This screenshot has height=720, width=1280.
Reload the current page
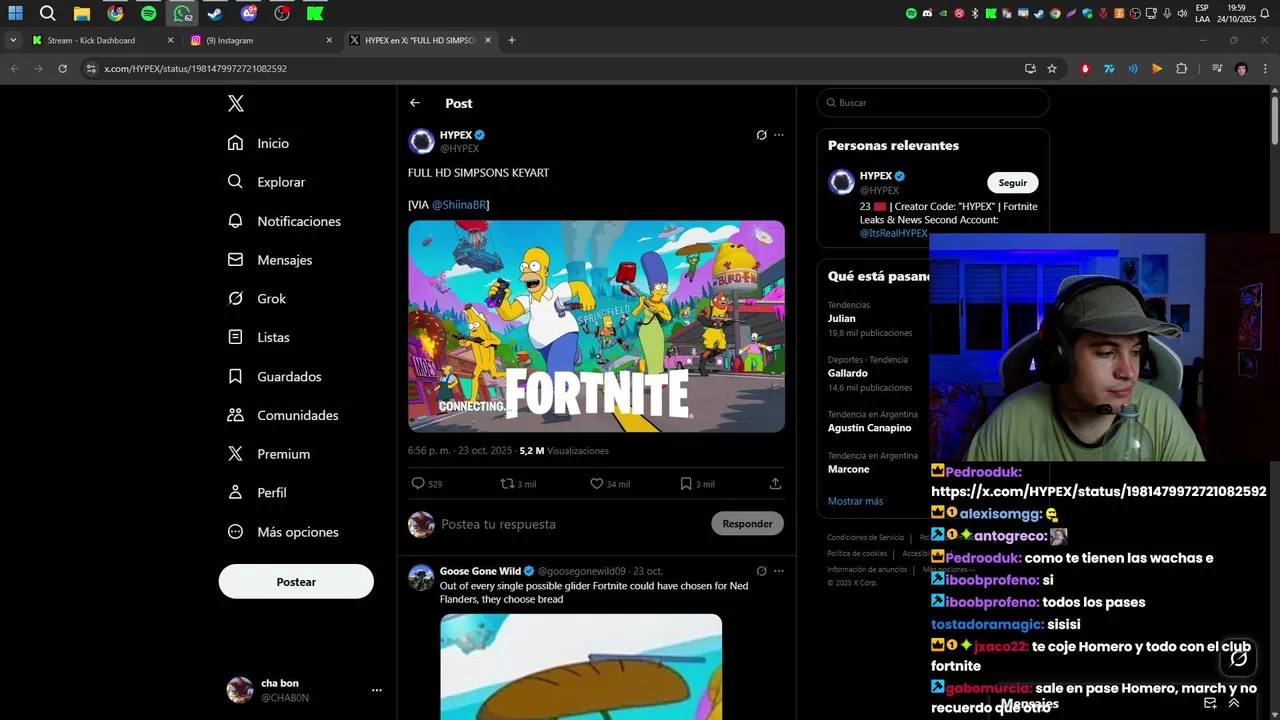[62, 69]
